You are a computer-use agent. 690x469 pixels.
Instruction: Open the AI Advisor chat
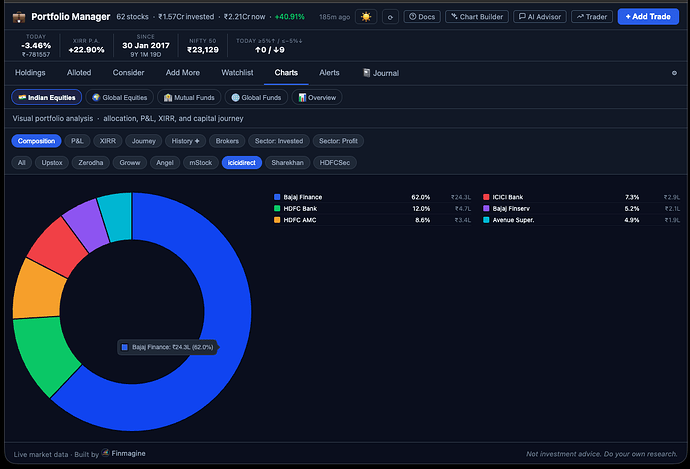[540, 17]
